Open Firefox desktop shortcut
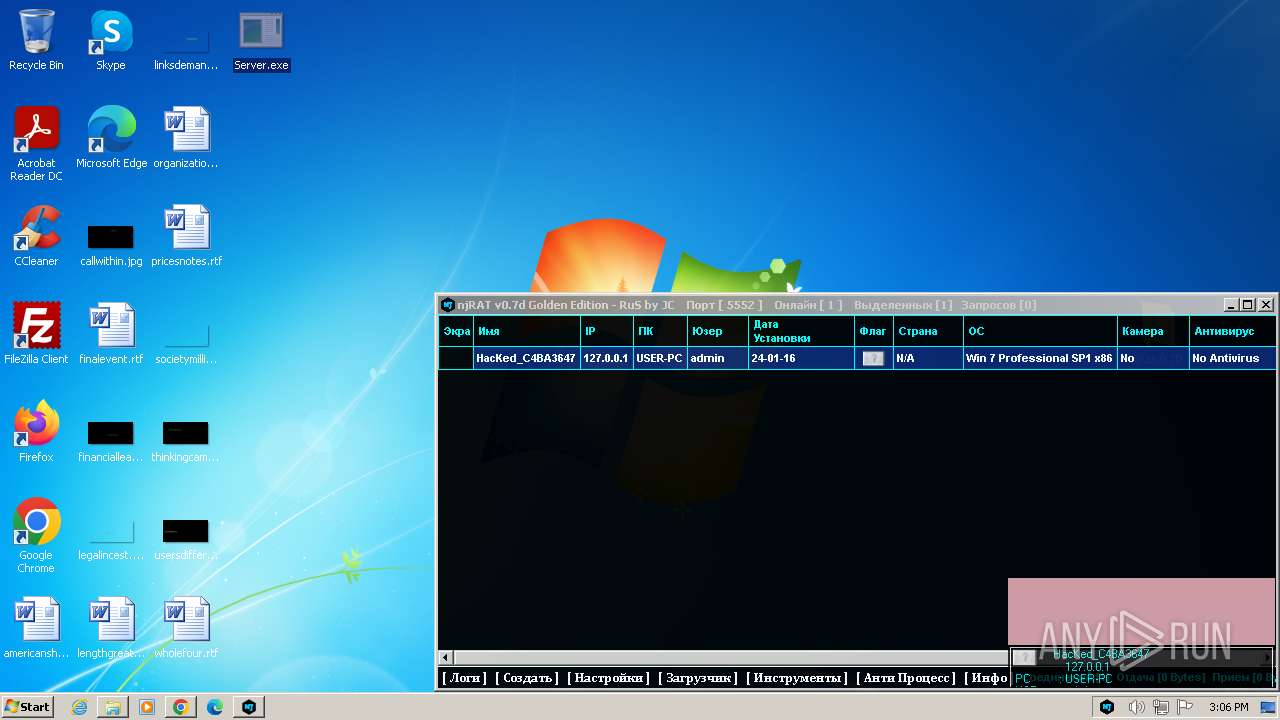The width and height of the screenshot is (1280, 720). (x=36, y=432)
